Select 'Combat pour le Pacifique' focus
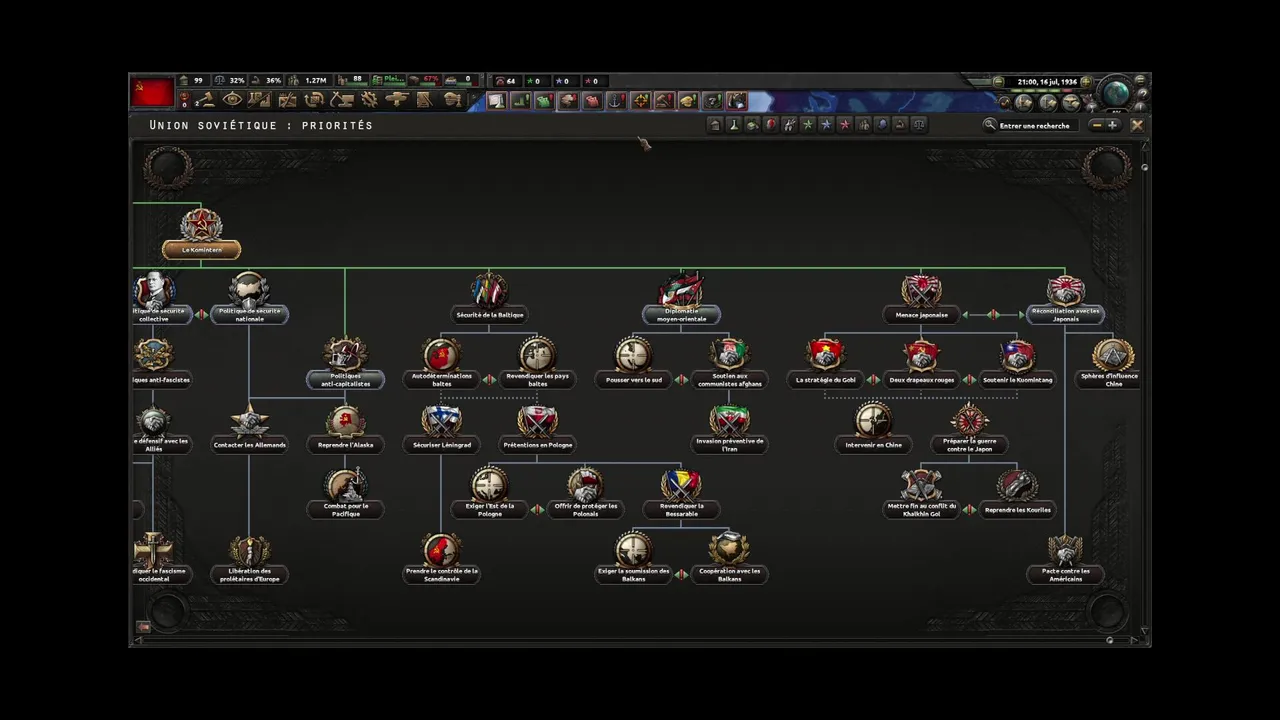1280x720 pixels. (345, 492)
